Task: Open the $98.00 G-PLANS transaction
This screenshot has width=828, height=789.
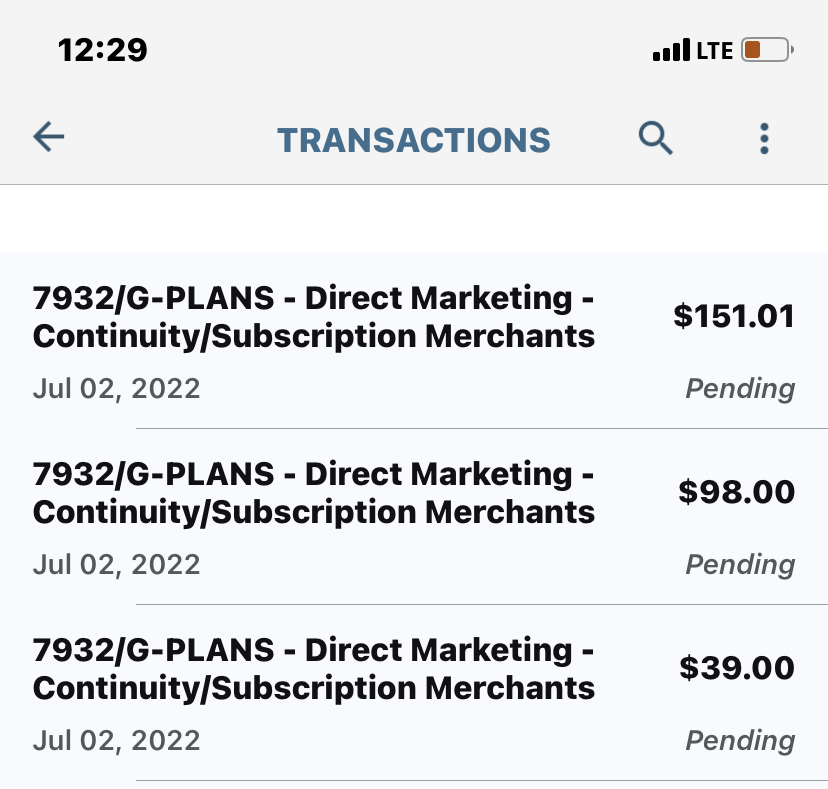Action: [x=314, y=493]
